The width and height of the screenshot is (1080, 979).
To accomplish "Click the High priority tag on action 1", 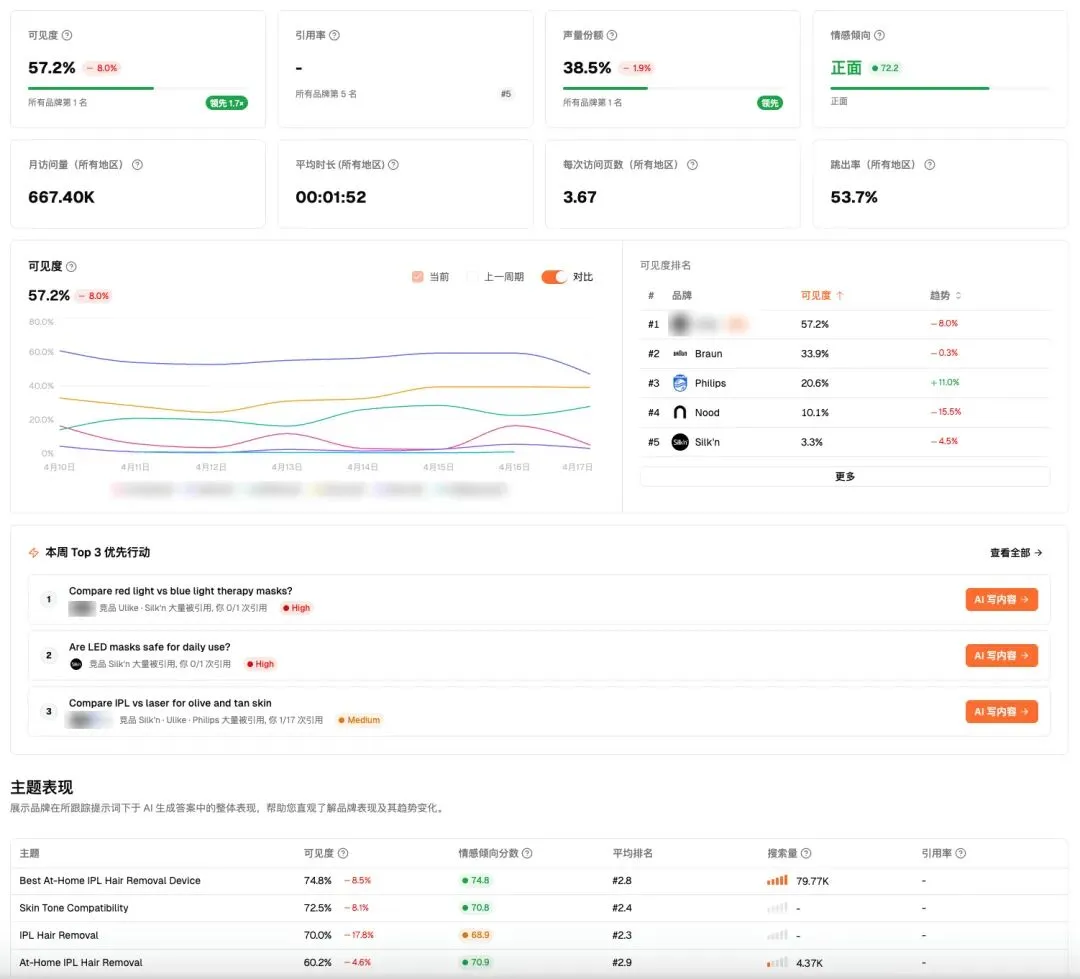I will click(297, 608).
